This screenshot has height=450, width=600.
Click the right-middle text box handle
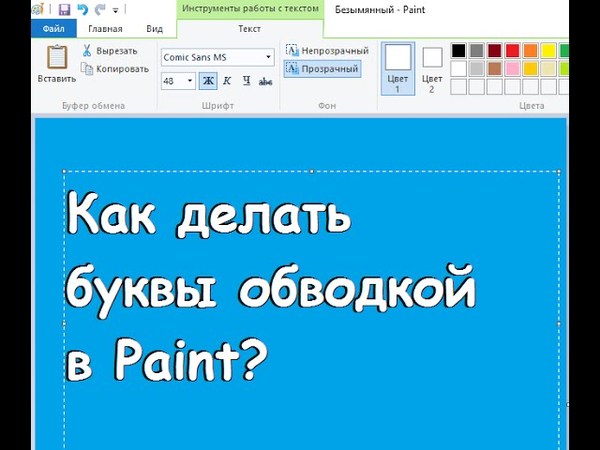(559, 324)
